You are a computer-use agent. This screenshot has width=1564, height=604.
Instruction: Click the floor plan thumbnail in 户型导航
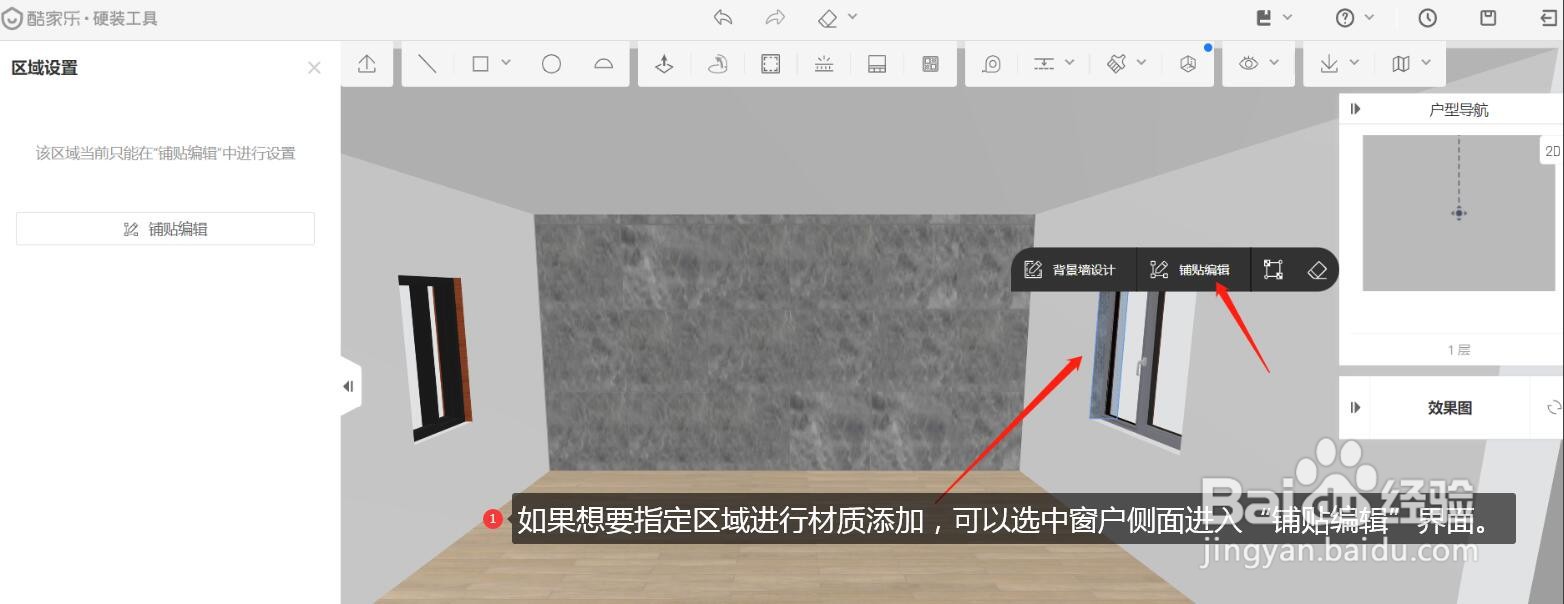[1456, 212]
